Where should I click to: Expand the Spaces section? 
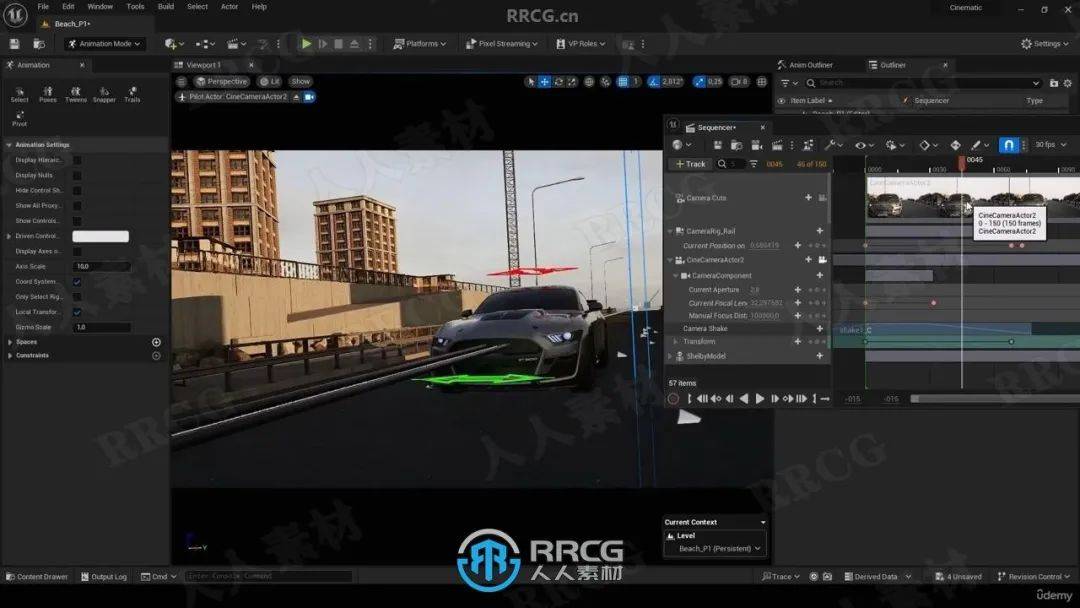(x=10, y=342)
